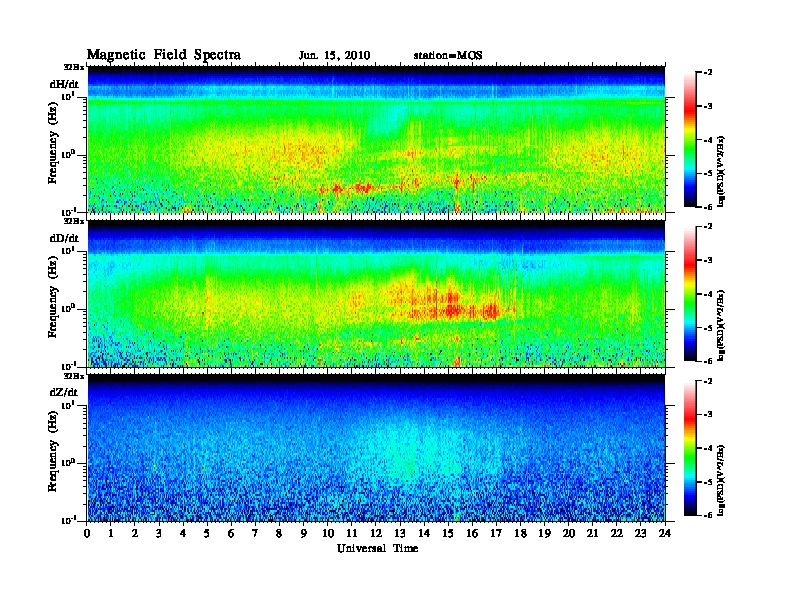
Task: Click the "-4" value on the dH/dt color scale
Action: point(708,140)
